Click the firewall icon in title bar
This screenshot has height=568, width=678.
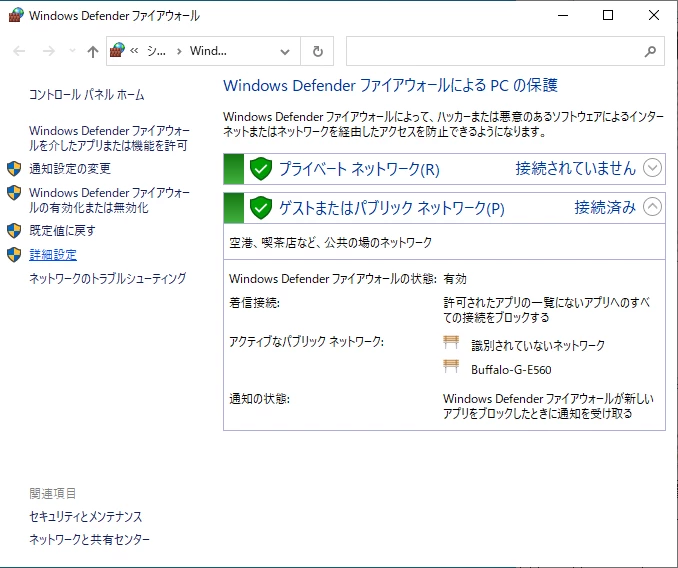coord(16,16)
